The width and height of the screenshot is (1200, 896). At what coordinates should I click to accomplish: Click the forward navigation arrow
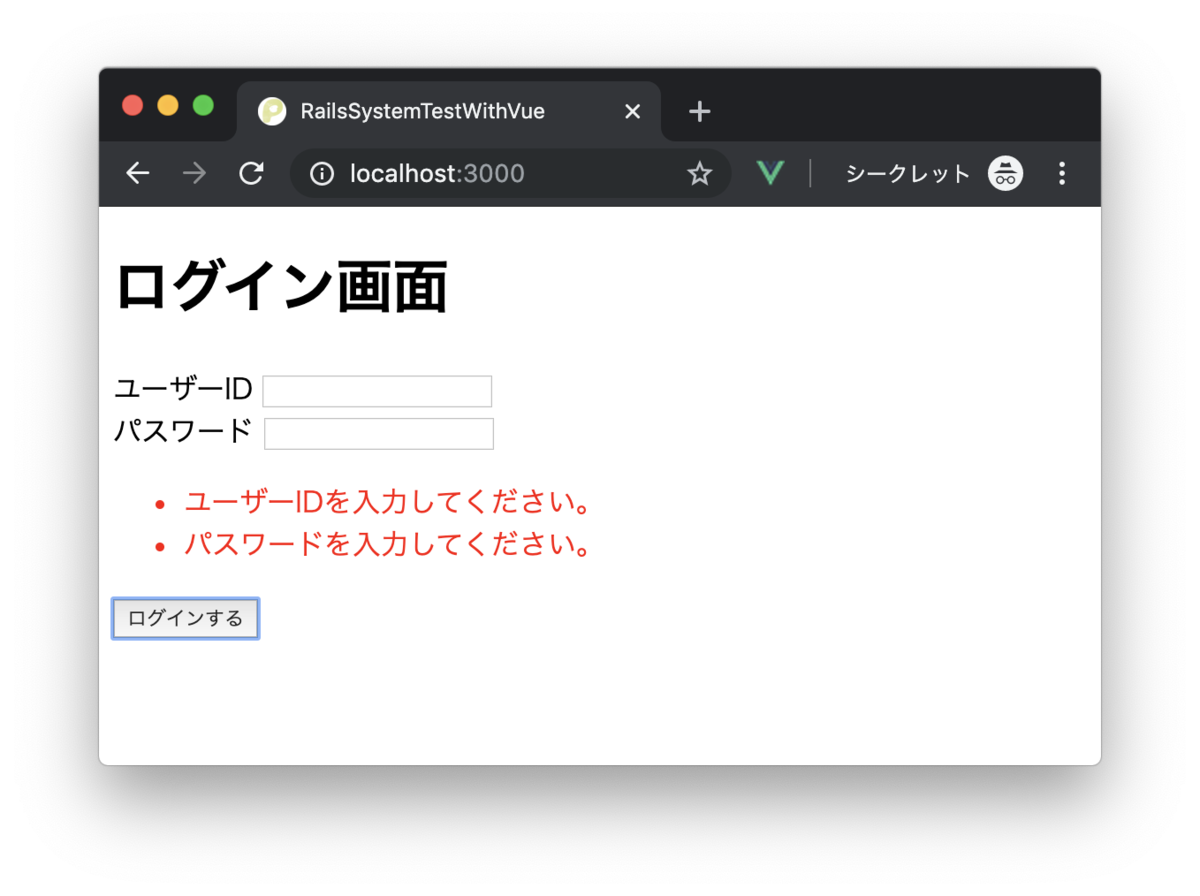193,173
